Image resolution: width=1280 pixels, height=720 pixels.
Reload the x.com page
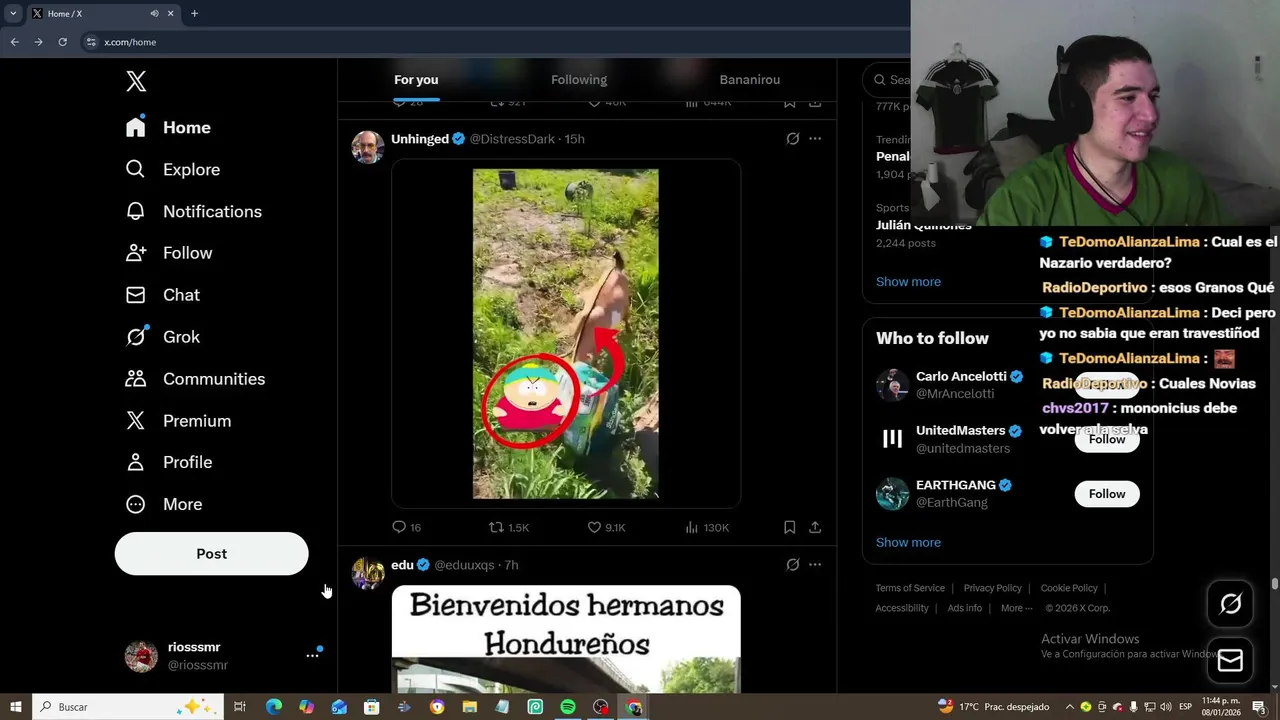[62, 42]
